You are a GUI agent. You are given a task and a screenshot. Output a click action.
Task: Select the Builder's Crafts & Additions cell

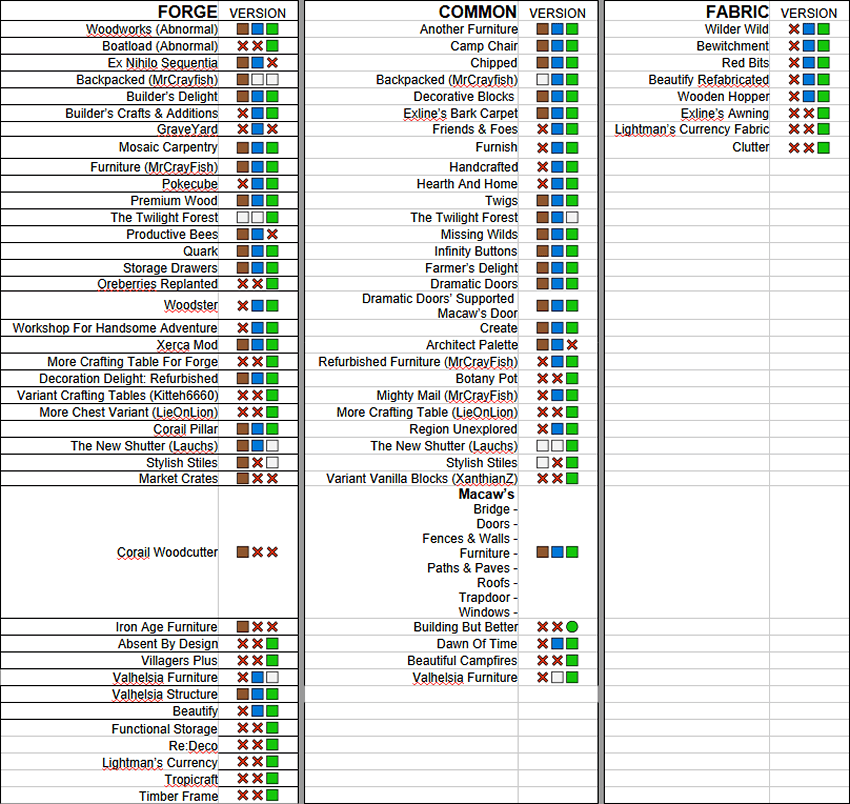pyautogui.click(x=110, y=113)
